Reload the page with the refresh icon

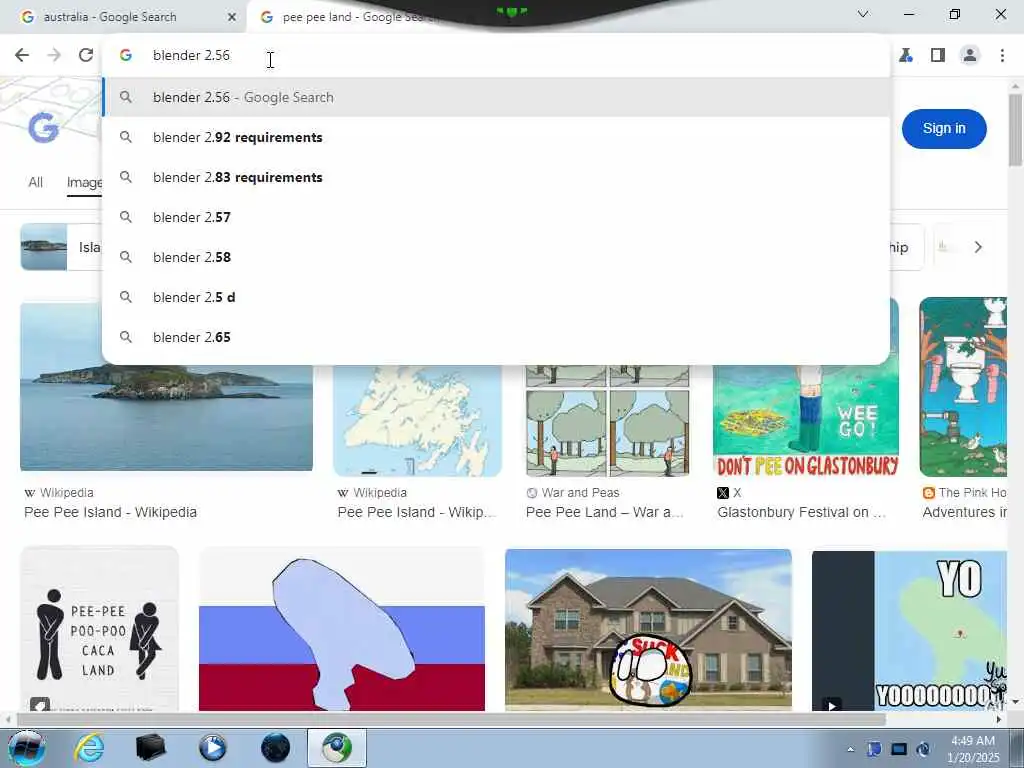coord(86,56)
